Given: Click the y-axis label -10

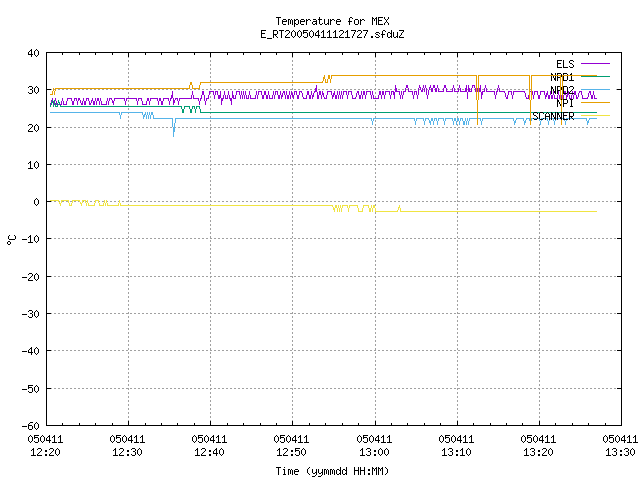Looking at the screenshot, I should click(31, 239).
